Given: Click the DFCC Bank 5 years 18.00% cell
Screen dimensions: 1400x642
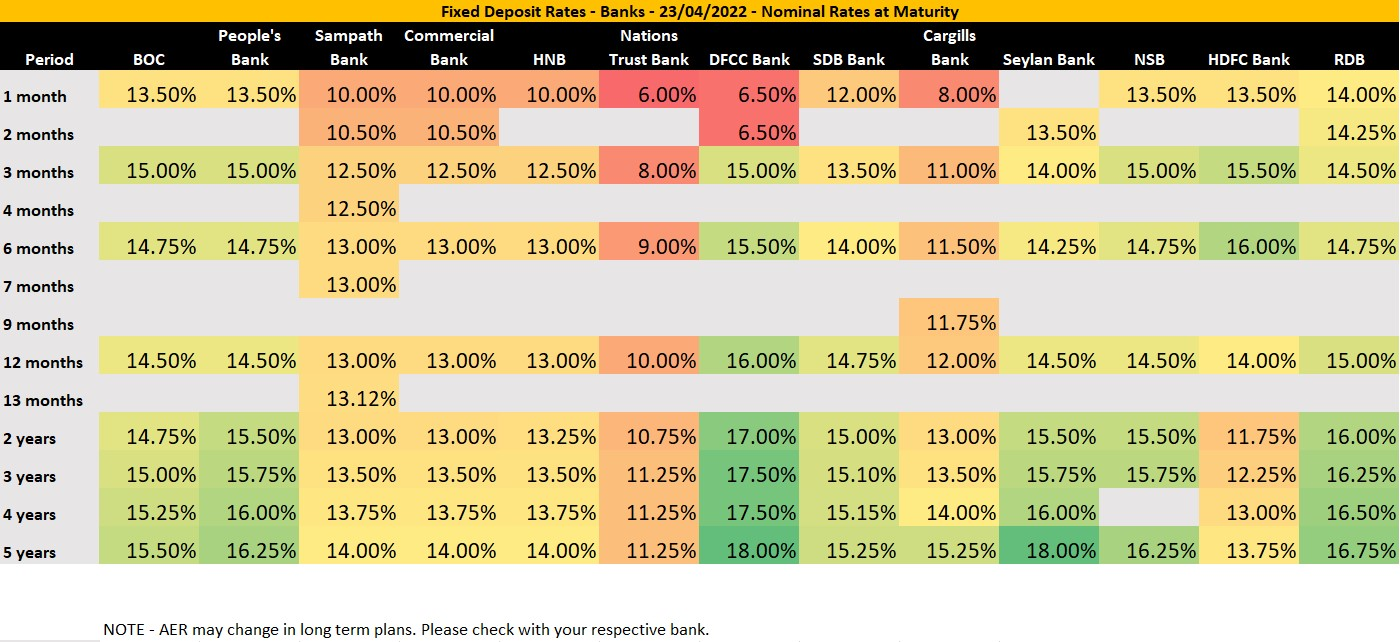Looking at the screenshot, I should 749,550.
